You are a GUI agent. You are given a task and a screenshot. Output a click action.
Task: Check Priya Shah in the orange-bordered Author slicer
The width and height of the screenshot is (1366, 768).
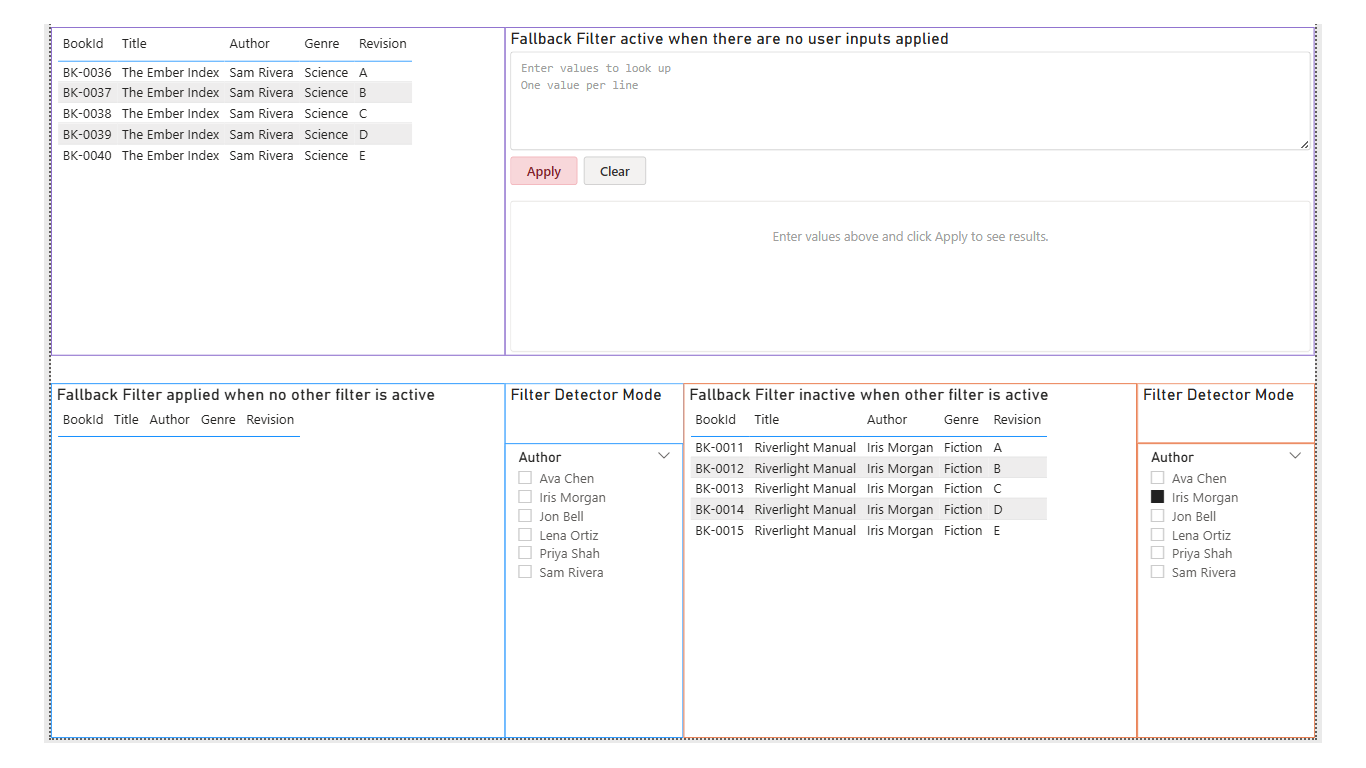coord(1158,553)
